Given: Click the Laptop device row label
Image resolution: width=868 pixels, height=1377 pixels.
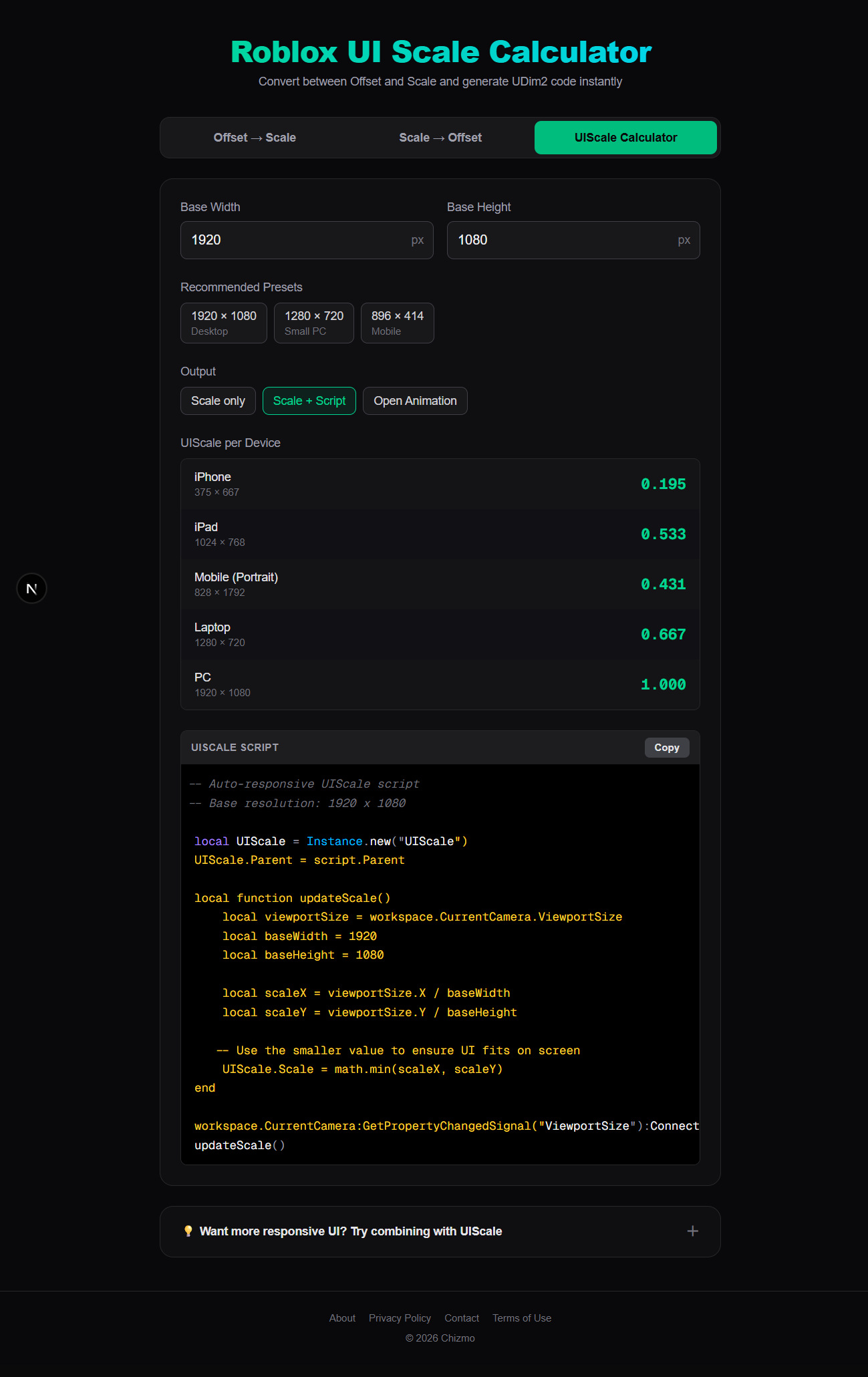Looking at the screenshot, I should [212, 627].
